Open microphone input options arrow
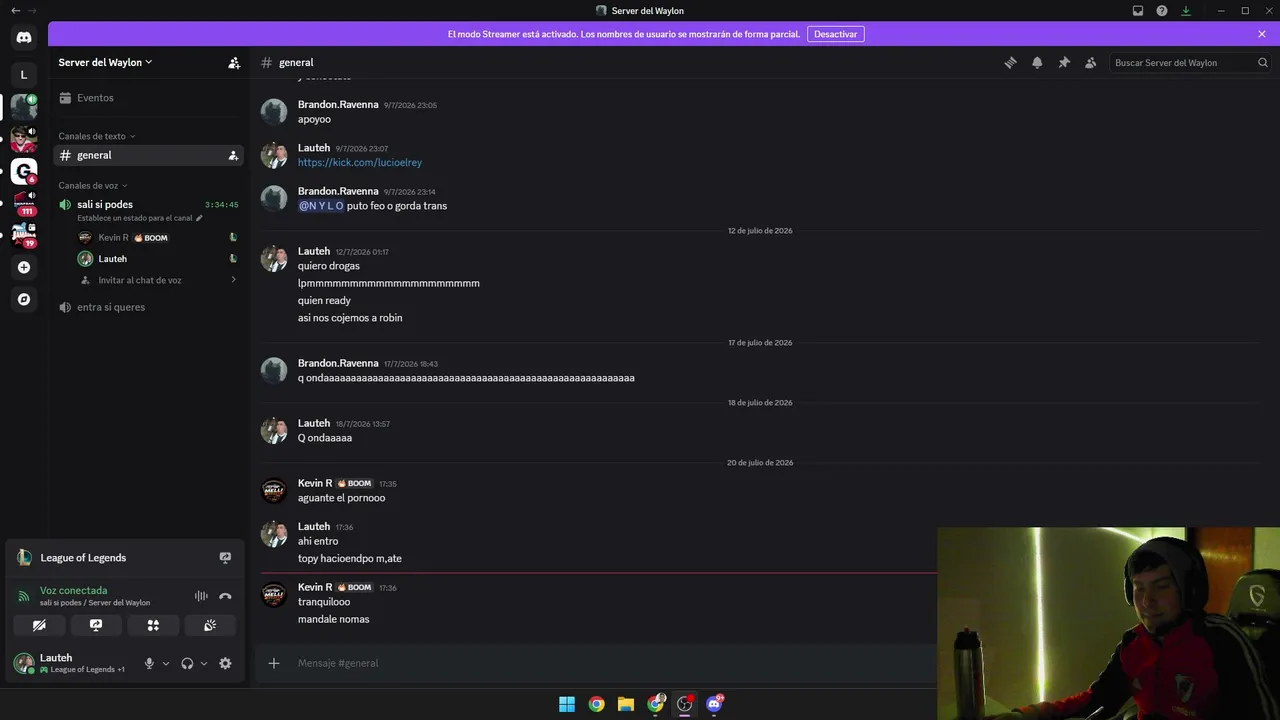Screen dimensions: 1280x720 pyautogui.click(x=166, y=663)
